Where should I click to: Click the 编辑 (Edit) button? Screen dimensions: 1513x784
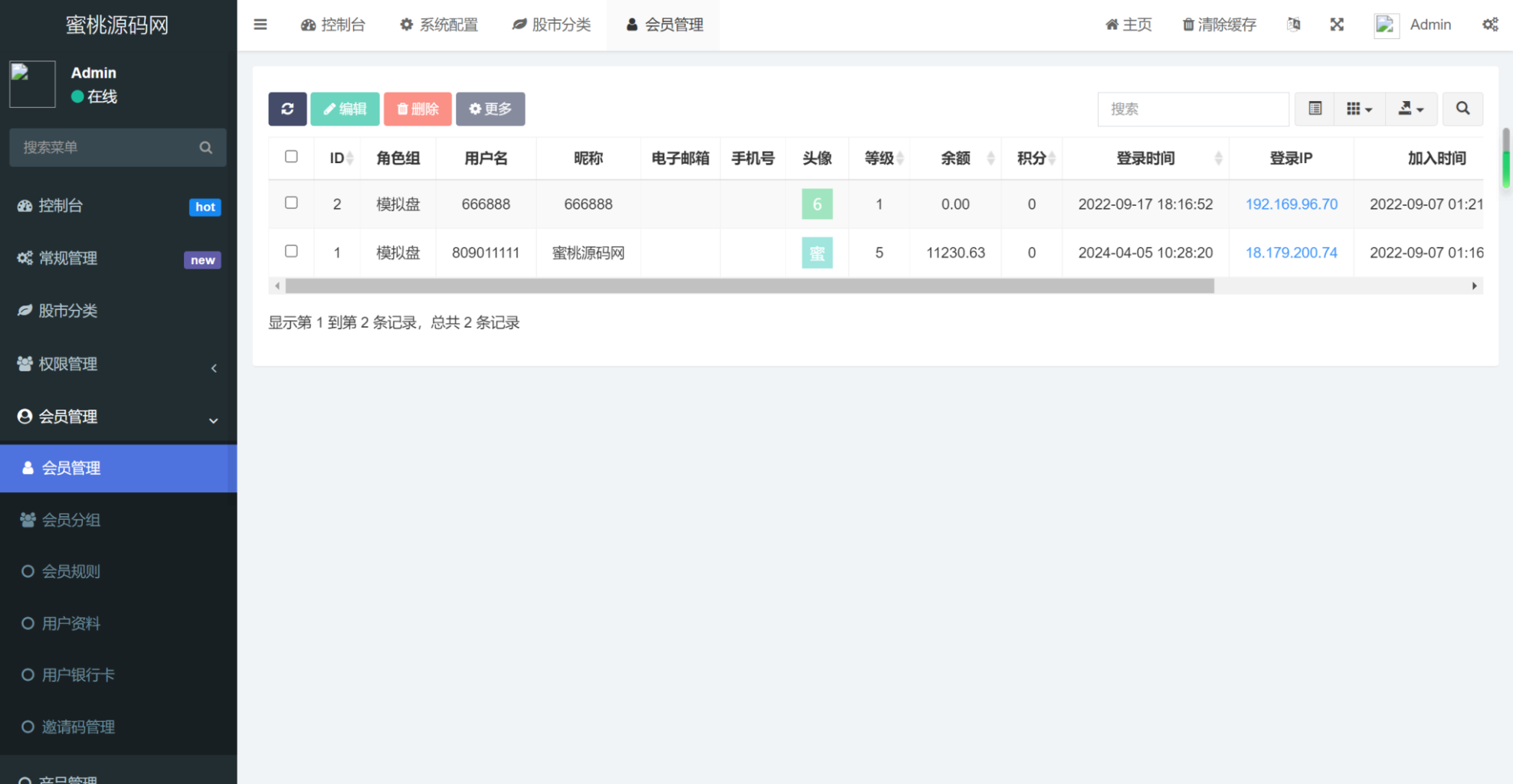point(345,109)
